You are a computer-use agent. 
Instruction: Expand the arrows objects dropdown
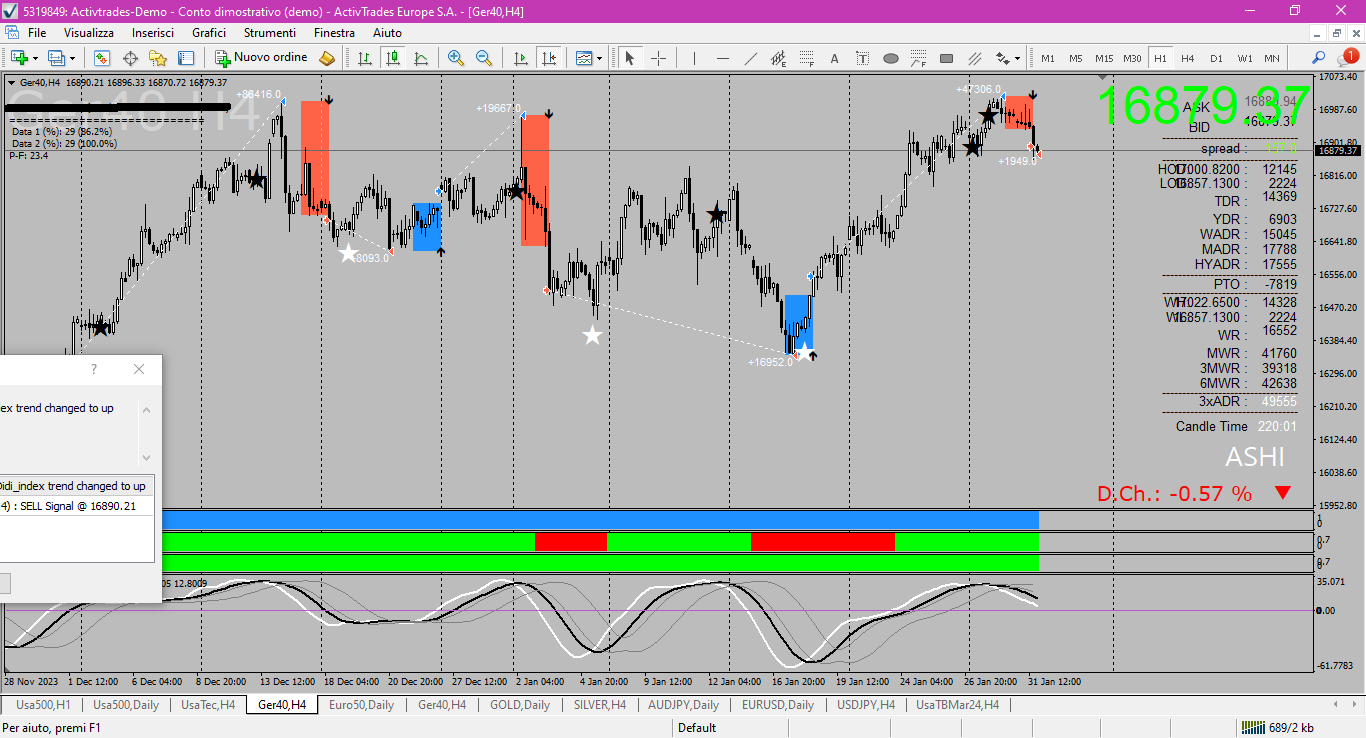[1017, 58]
